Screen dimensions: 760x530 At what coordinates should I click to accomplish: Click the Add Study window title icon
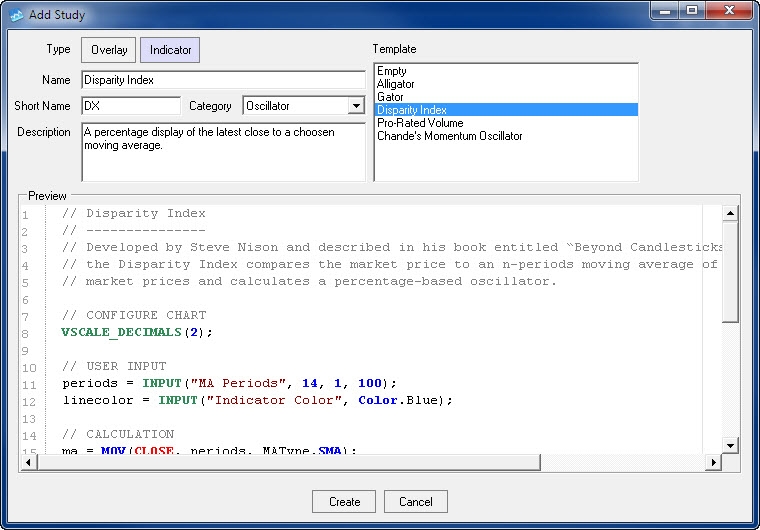(x=17, y=15)
